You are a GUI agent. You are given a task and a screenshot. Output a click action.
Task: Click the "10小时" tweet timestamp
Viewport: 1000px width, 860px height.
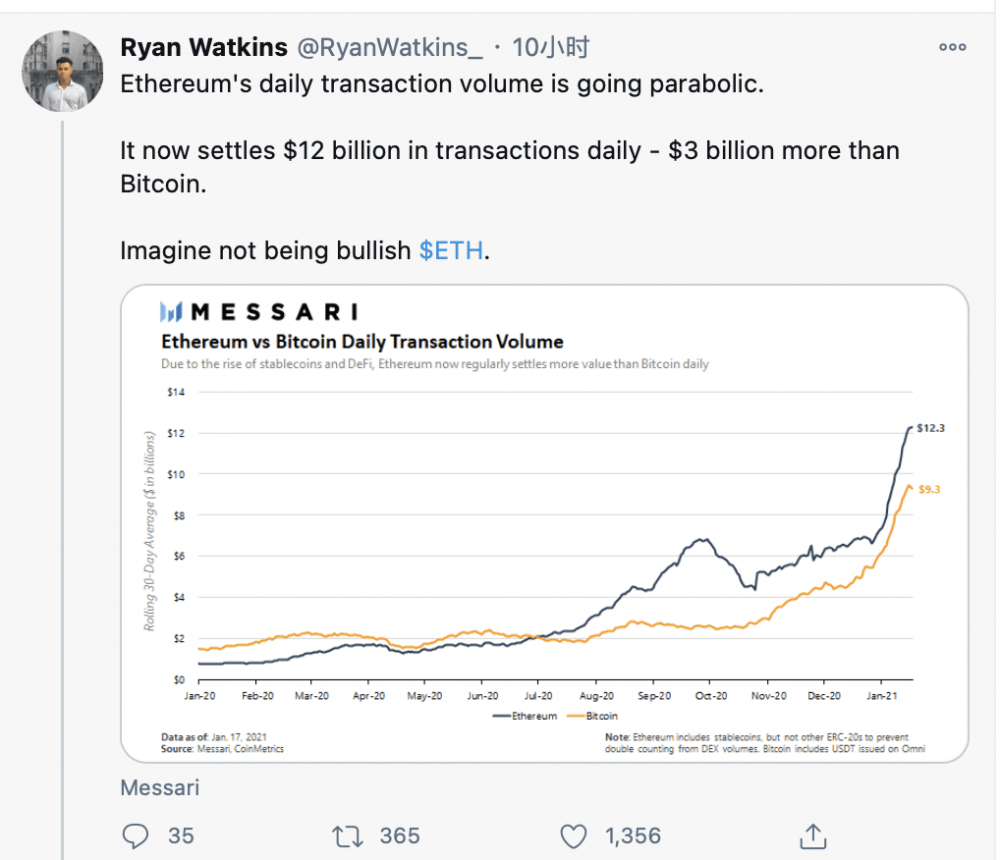[550, 47]
